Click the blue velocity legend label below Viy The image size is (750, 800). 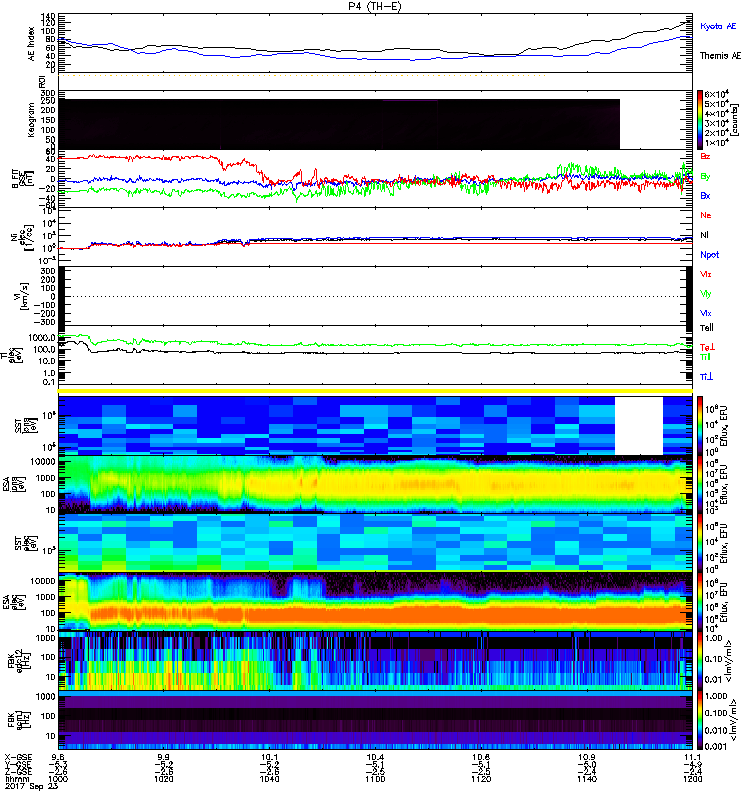click(706, 313)
